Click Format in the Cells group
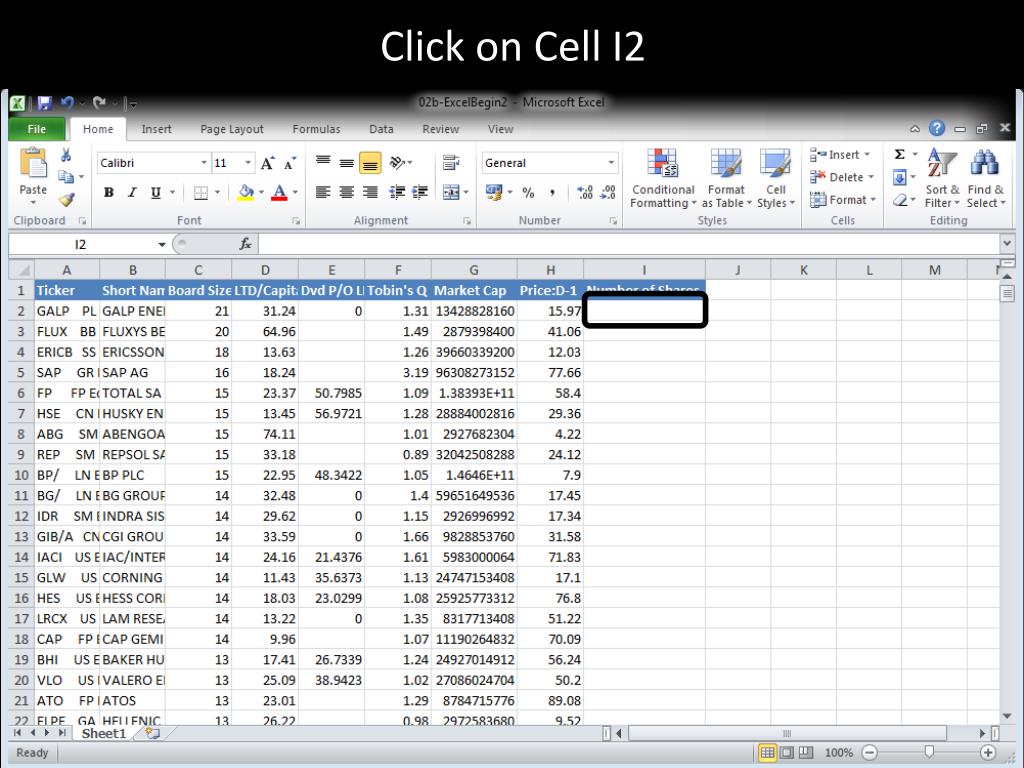Viewport: 1024px width, 768px height. pyautogui.click(x=842, y=200)
